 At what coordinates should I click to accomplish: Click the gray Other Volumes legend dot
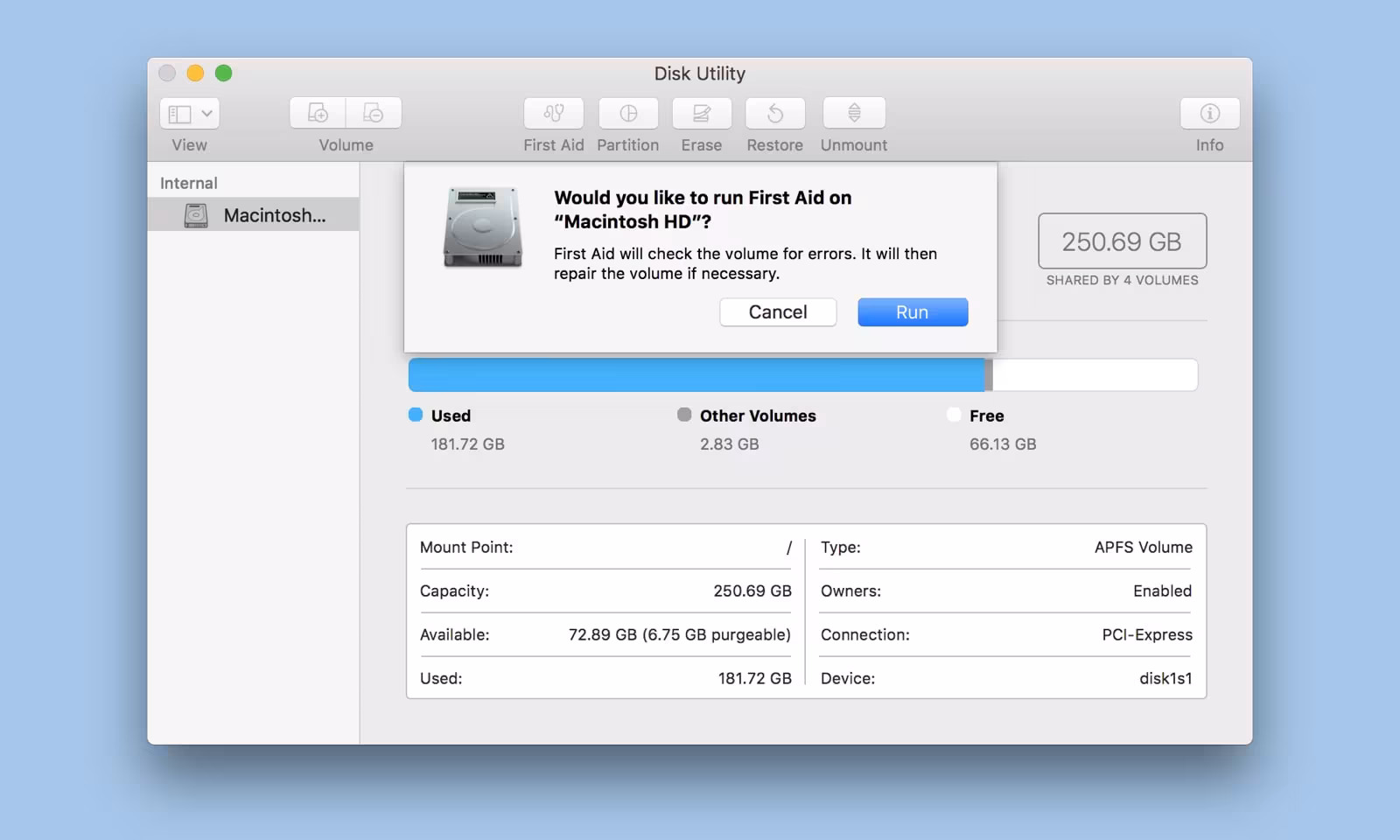click(684, 415)
